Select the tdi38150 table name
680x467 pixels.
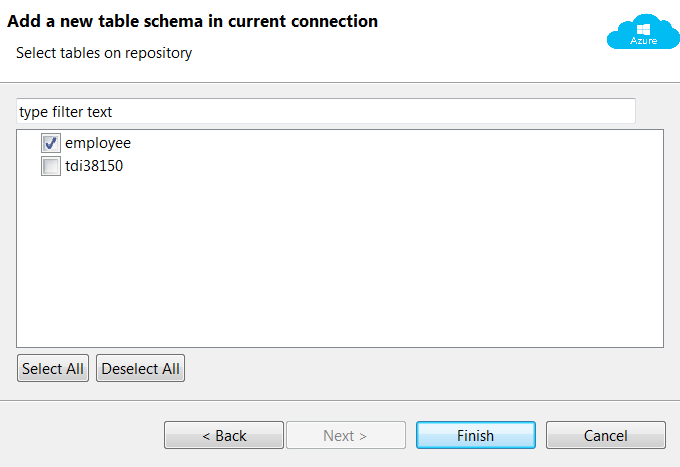(93, 166)
